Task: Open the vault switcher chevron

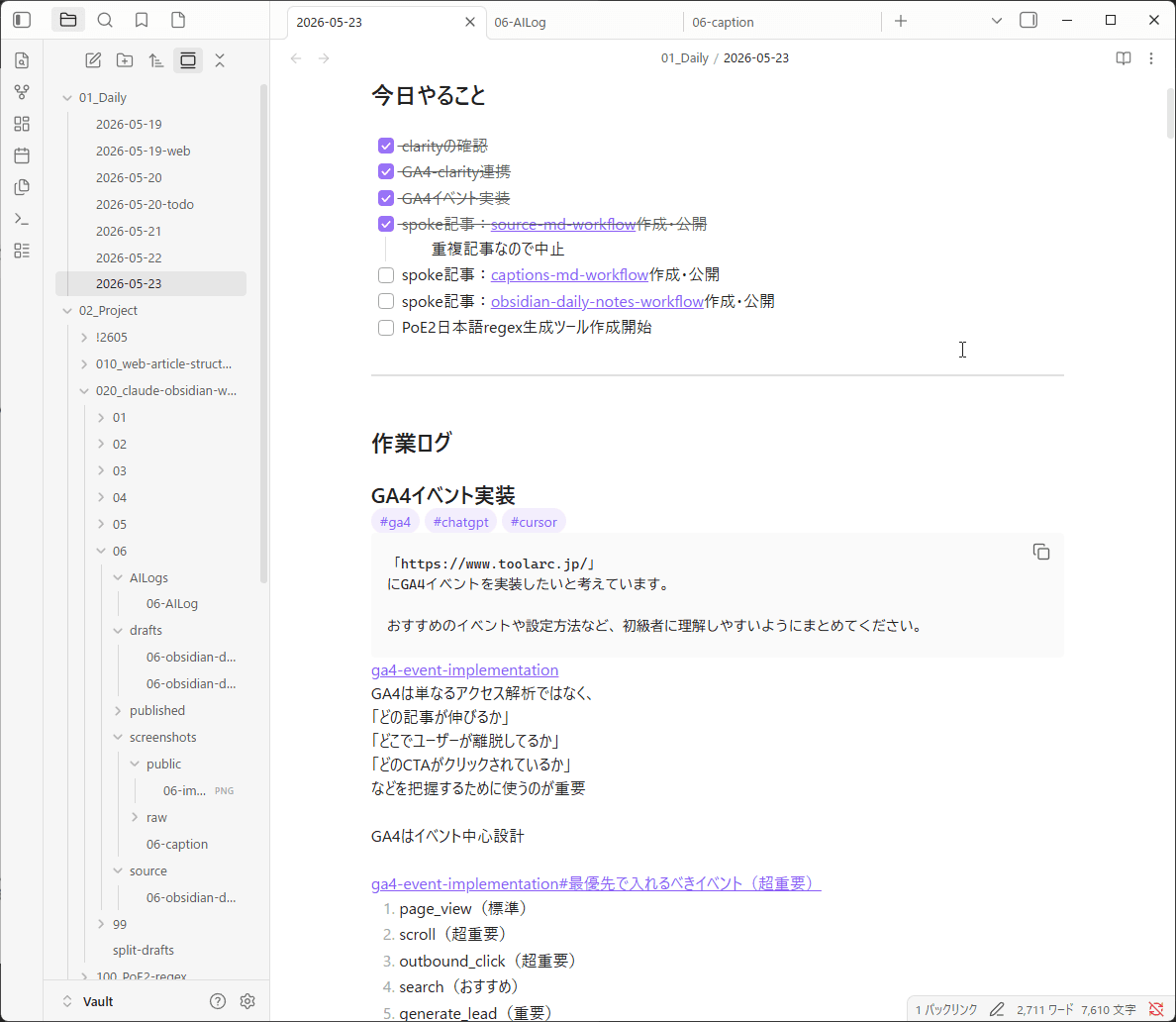Action: (66, 1002)
